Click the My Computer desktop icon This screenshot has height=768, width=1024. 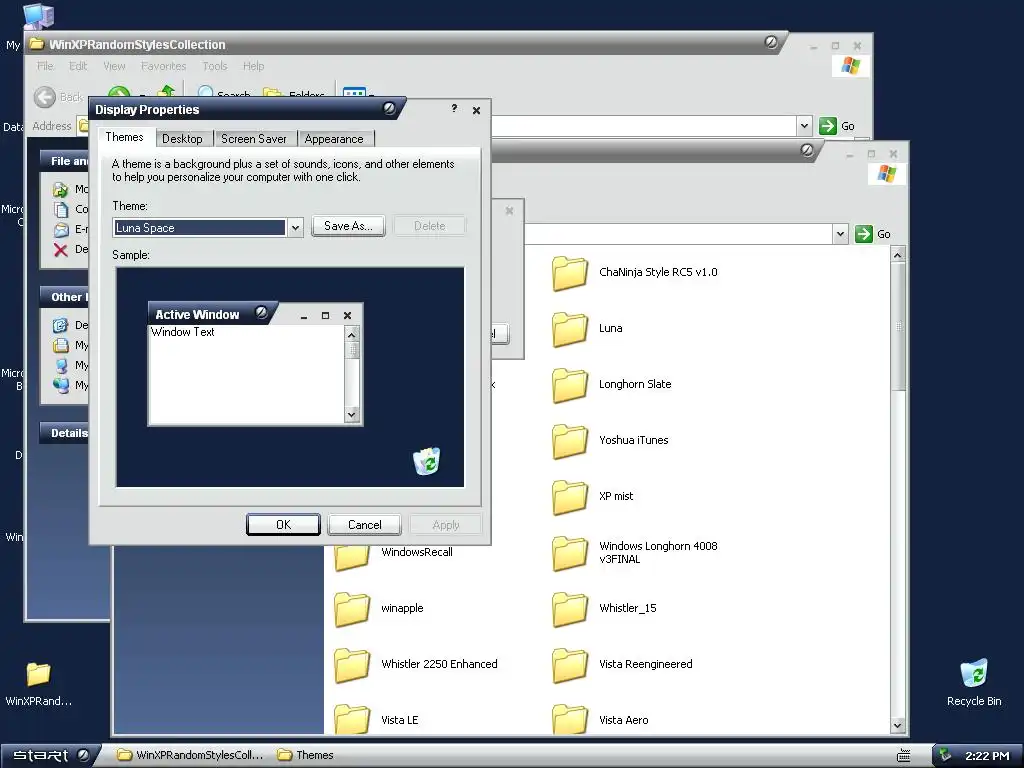click(38, 16)
